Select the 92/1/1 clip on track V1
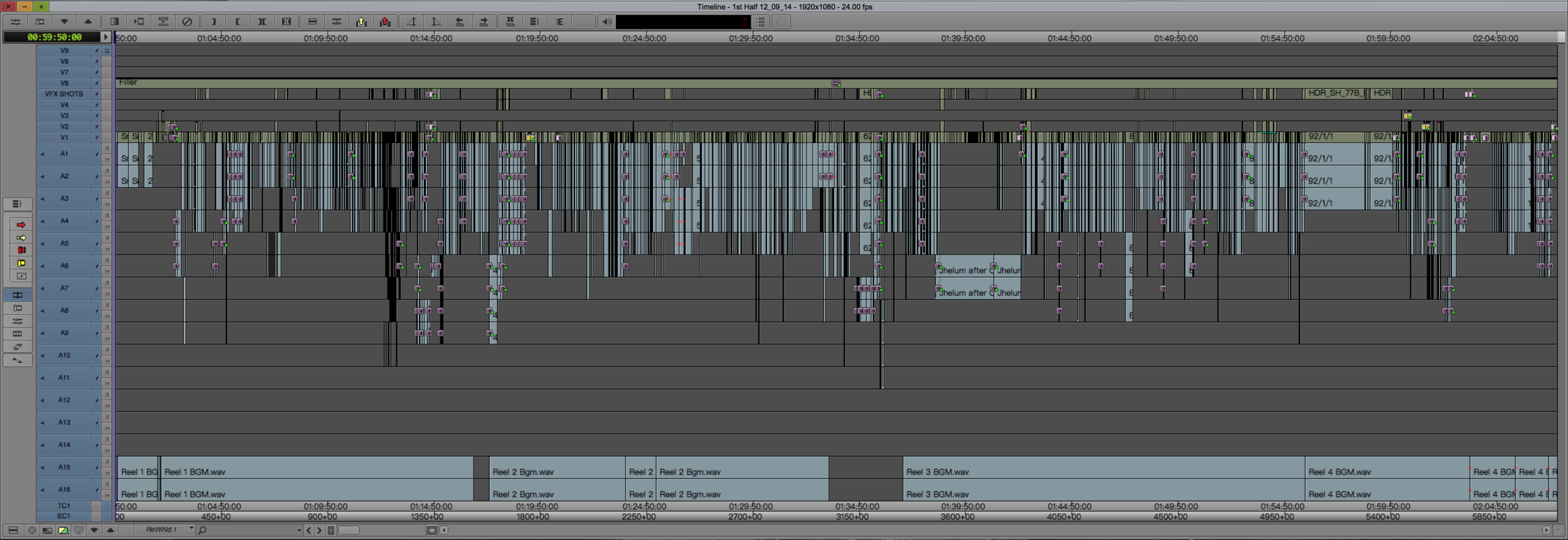This screenshot has height=540, width=1568. [x=1335, y=137]
